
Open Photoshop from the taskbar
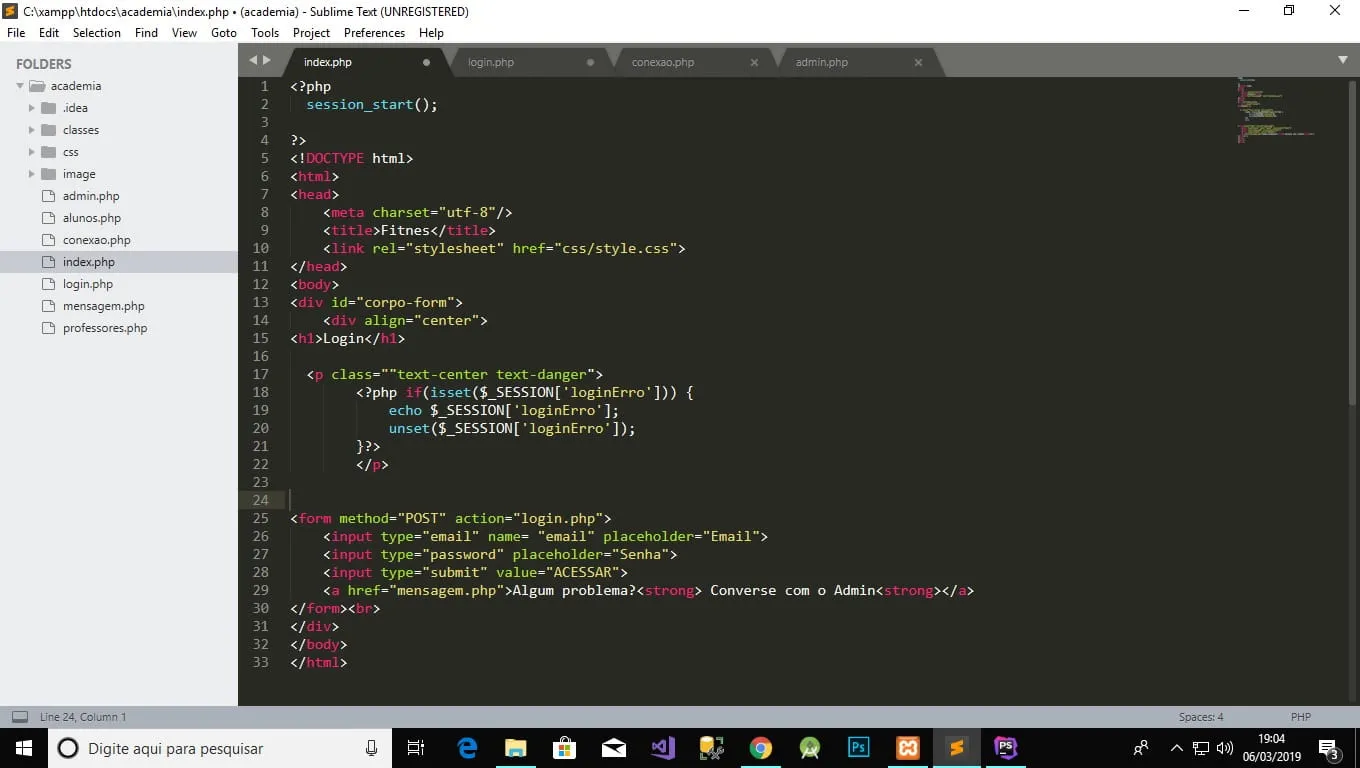[858, 748]
